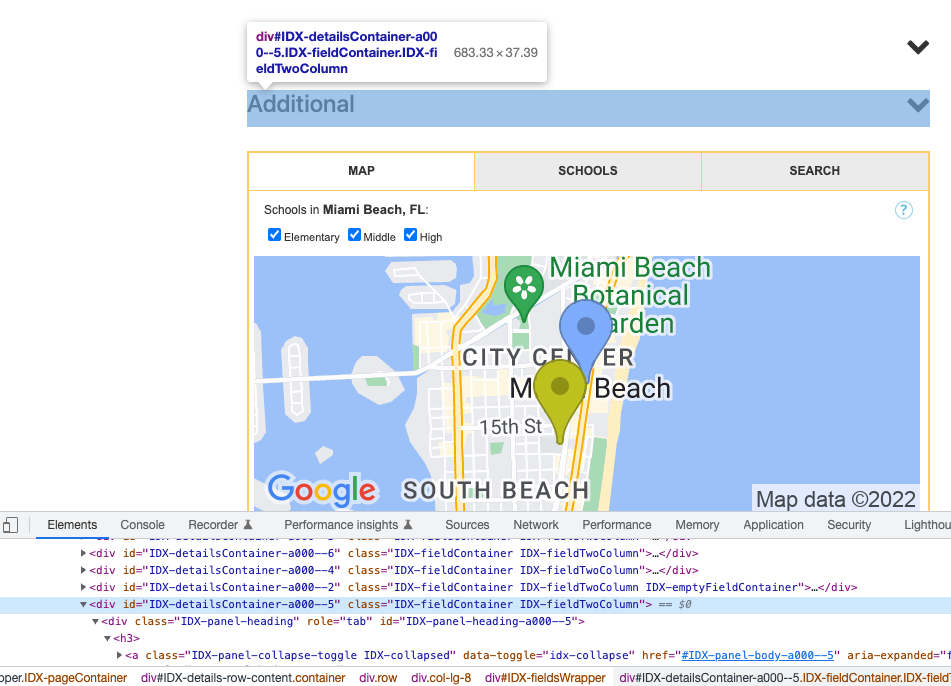951x686 pixels.
Task: Switch to the SCHOOLS tab
Action: click(587, 171)
